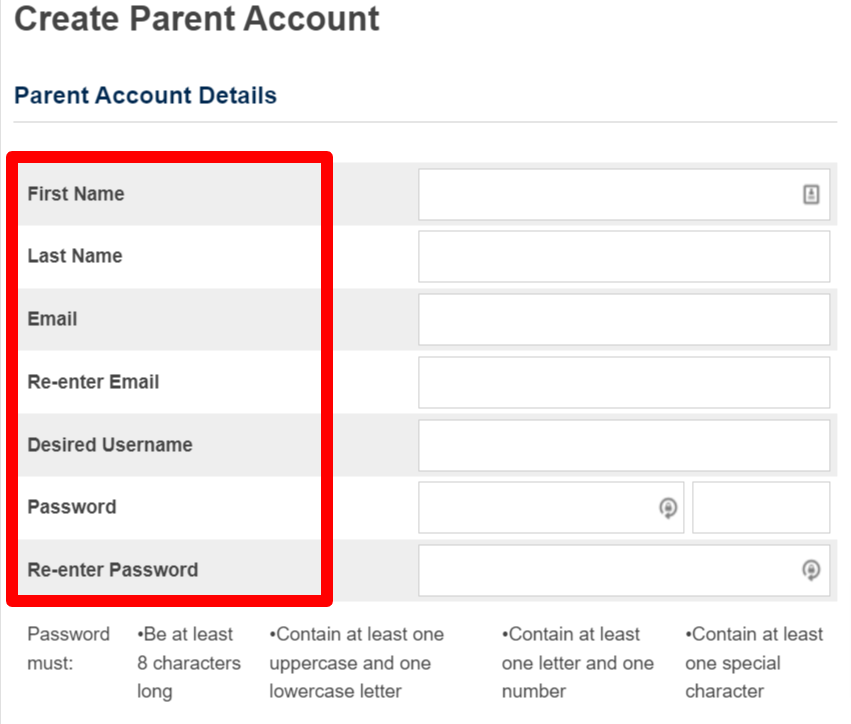Click the "Contain at least one special character" rule
The height and width of the screenshot is (724, 851).
pos(753,662)
